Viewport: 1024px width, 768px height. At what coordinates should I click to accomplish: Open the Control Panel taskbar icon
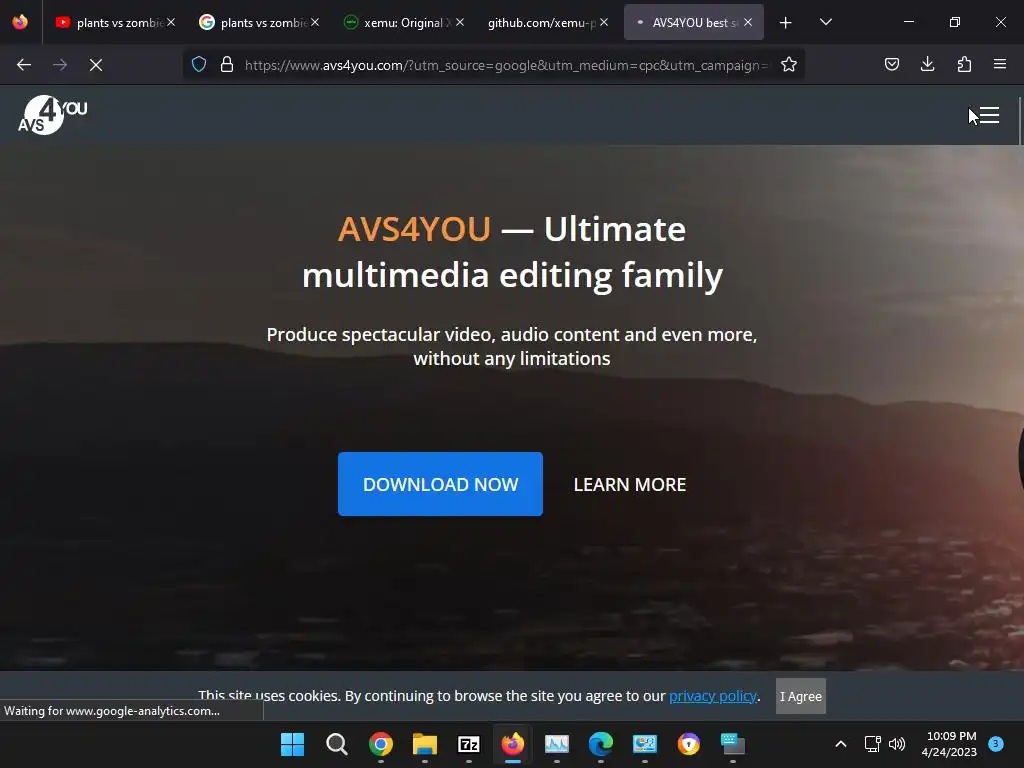point(645,744)
